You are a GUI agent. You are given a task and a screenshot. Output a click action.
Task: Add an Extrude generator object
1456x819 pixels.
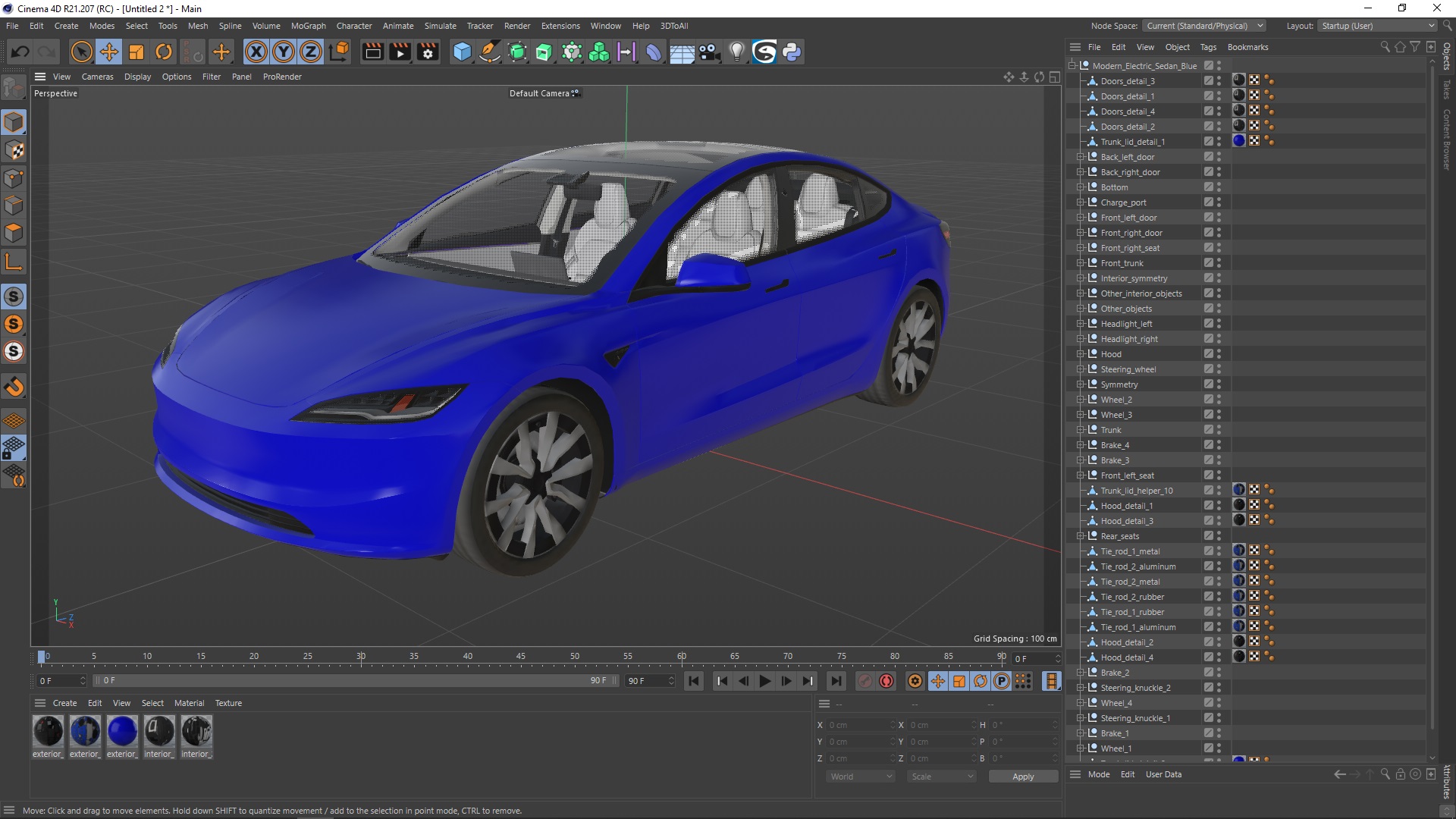[544, 52]
